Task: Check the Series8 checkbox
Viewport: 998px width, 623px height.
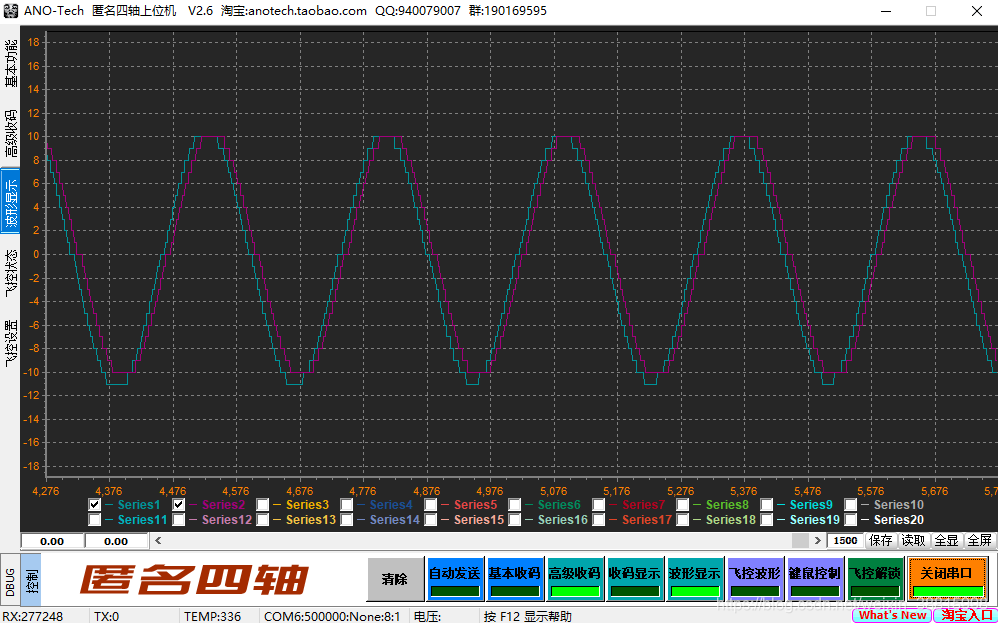Action: 682,505
